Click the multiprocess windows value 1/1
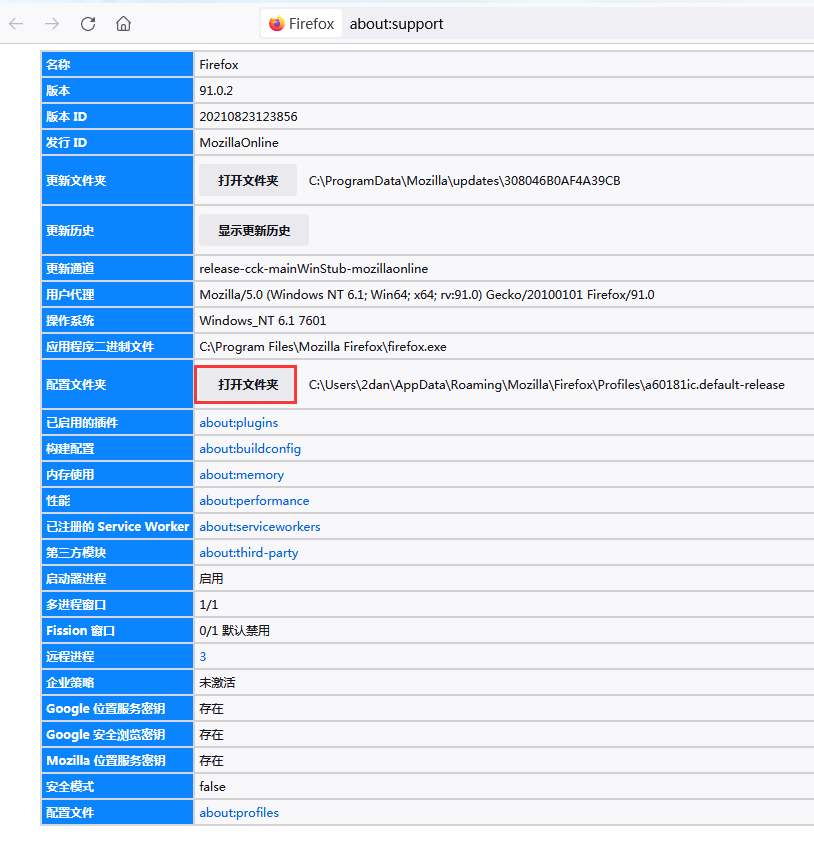 click(208, 605)
